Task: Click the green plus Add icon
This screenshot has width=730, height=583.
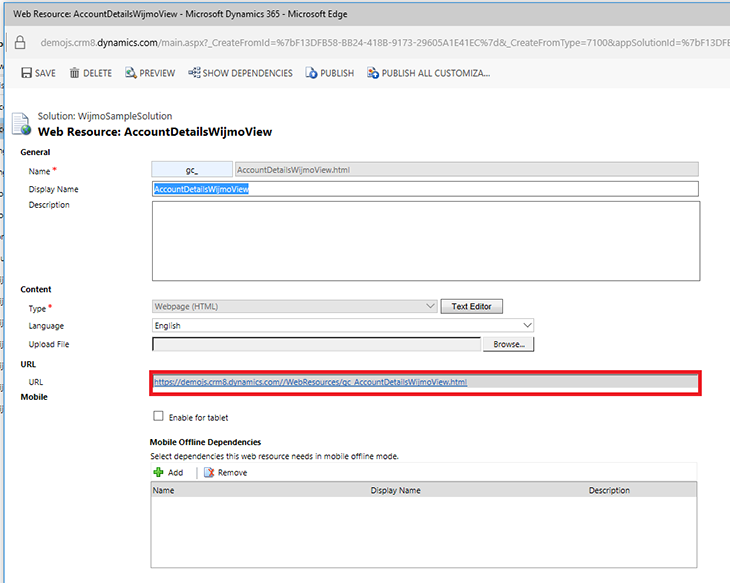Action: (158, 472)
